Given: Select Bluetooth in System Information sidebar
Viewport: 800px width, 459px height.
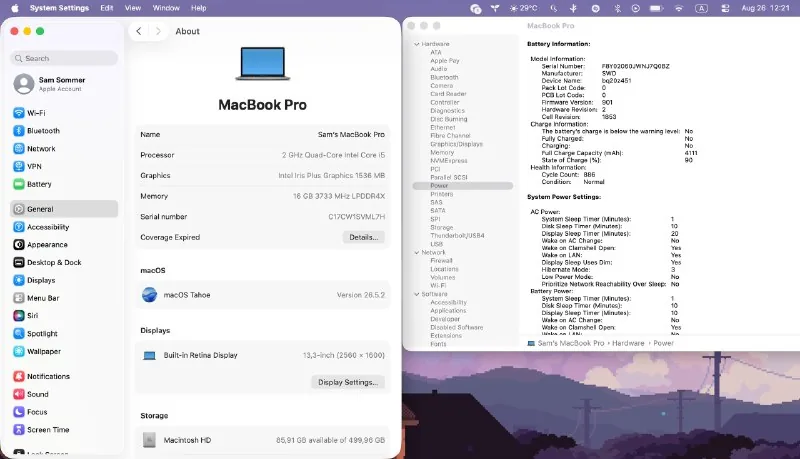Looking at the screenshot, I should point(444,78).
